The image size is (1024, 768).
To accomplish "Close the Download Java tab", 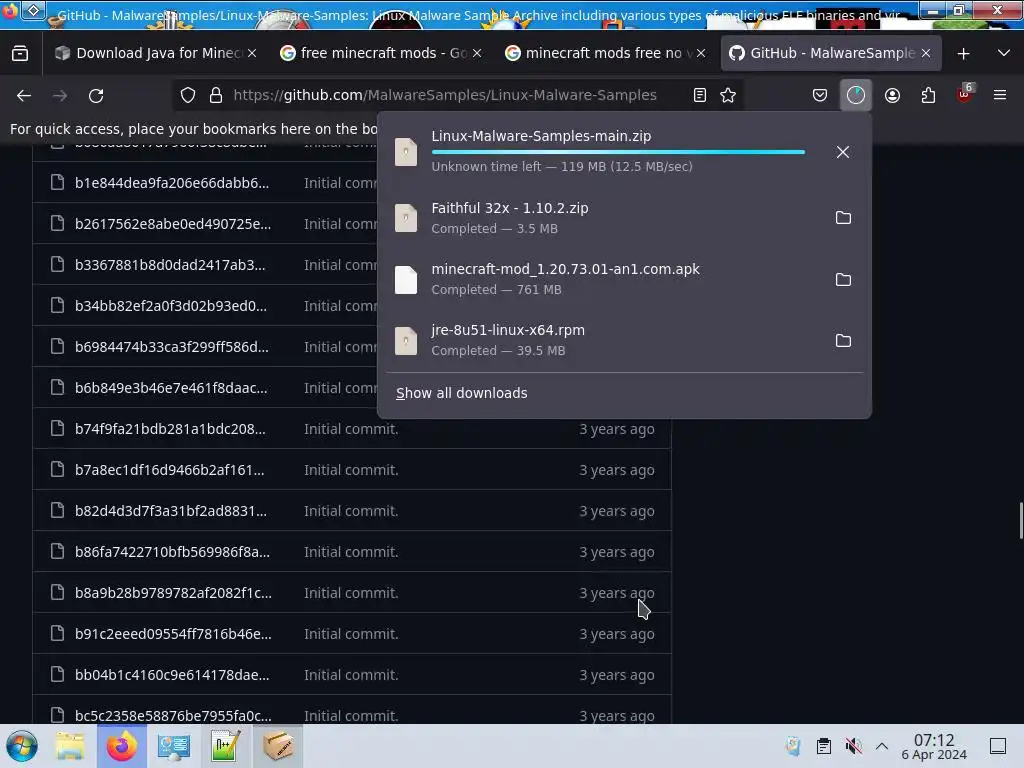I will tap(252, 53).
